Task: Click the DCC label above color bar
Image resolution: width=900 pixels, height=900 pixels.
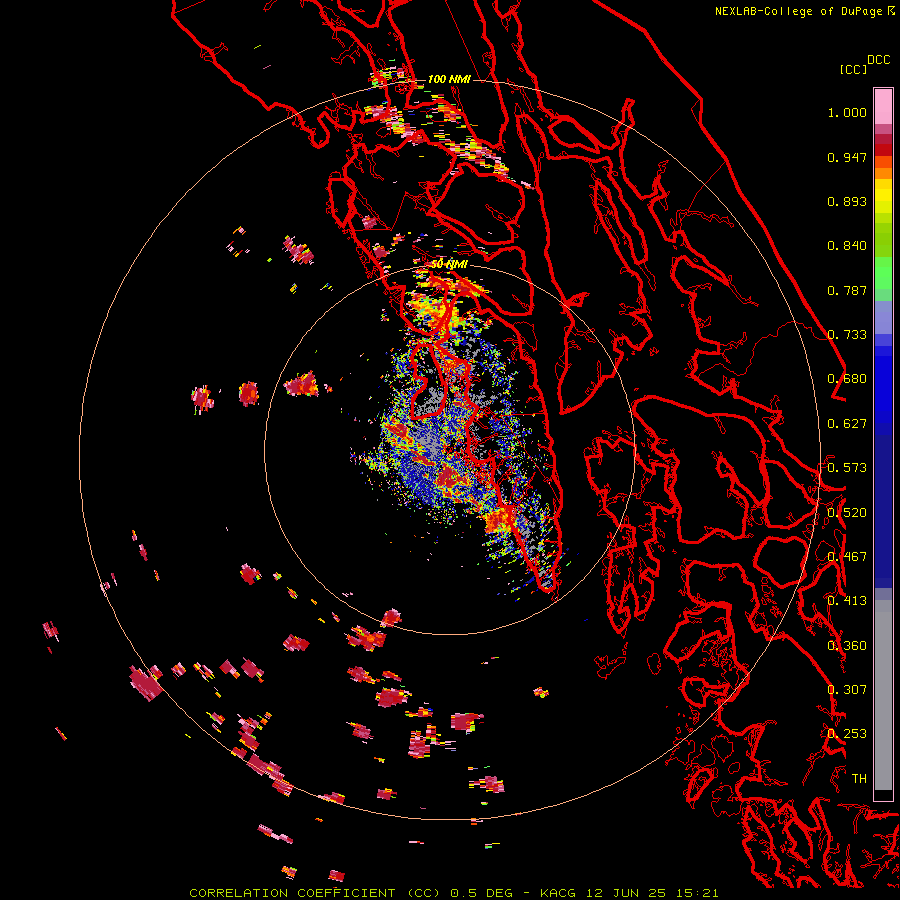Action: [879, 60]
